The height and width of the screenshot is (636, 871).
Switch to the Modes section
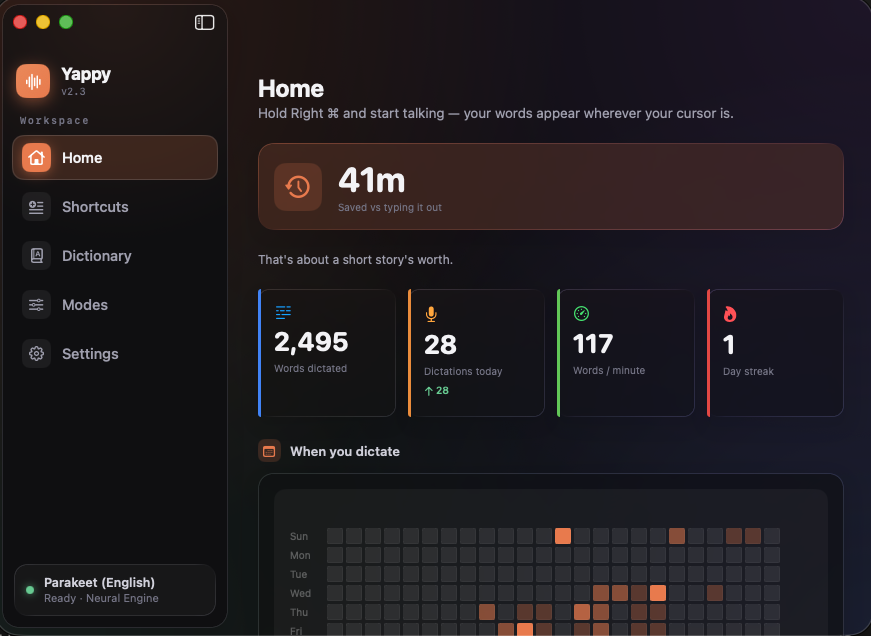pyautogui.click(x=115, y=304)
